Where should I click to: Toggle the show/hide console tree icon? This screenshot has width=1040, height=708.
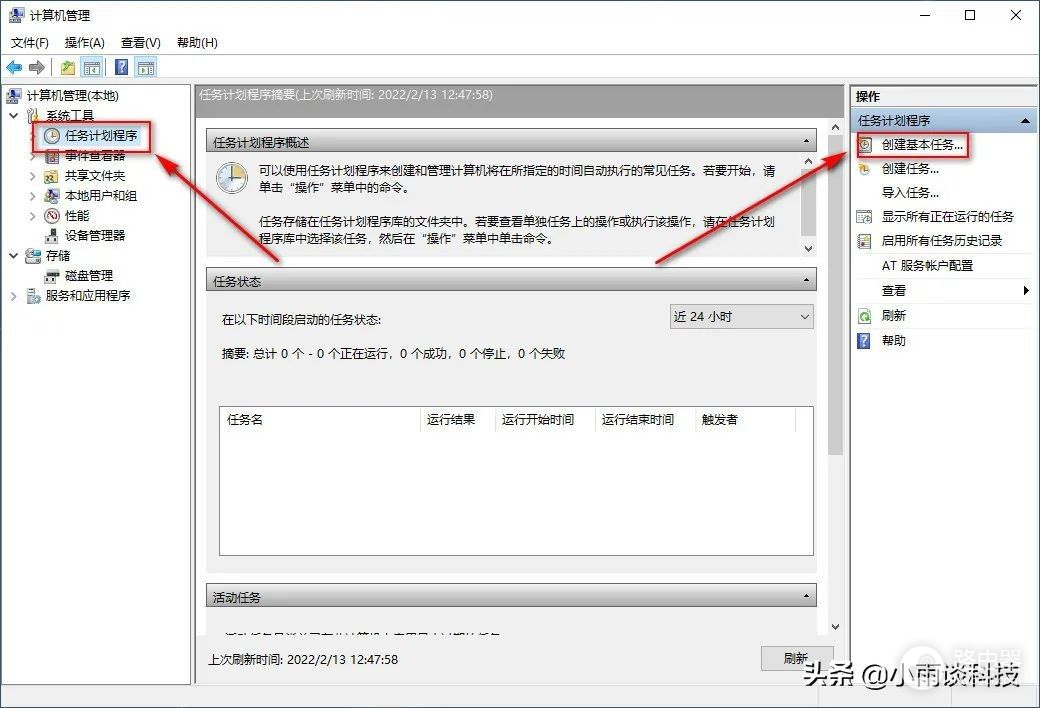(x=92, y=67)
